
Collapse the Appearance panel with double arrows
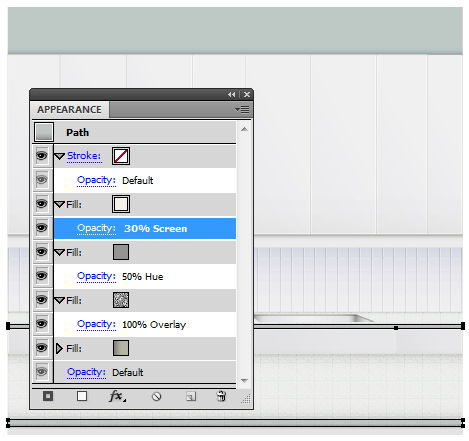[232, 95]
